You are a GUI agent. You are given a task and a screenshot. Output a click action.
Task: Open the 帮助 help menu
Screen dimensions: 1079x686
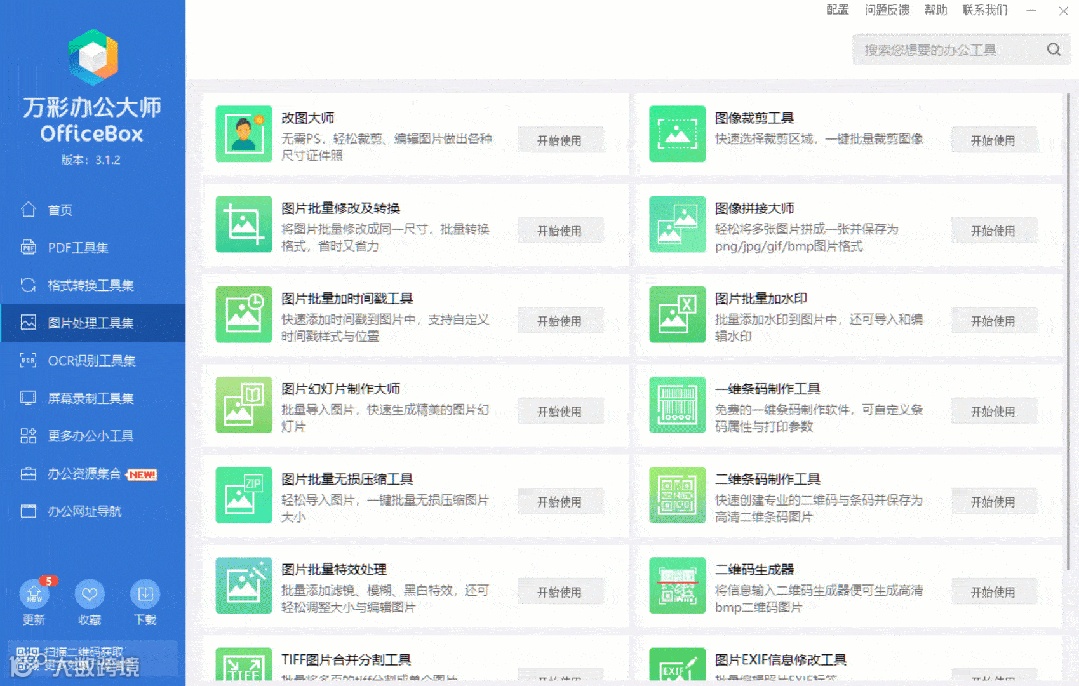936,10
